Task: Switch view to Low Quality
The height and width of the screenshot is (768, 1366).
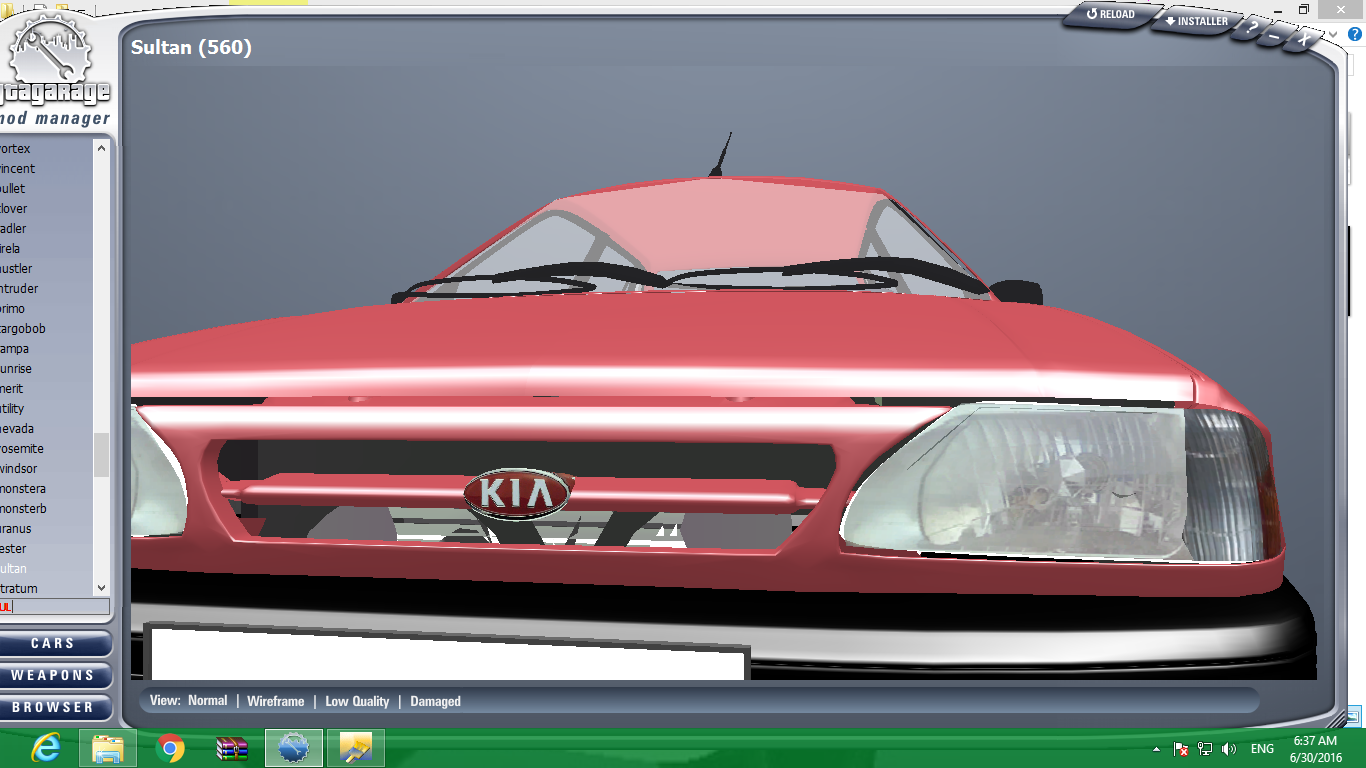Action: click(x=357, y=701)
